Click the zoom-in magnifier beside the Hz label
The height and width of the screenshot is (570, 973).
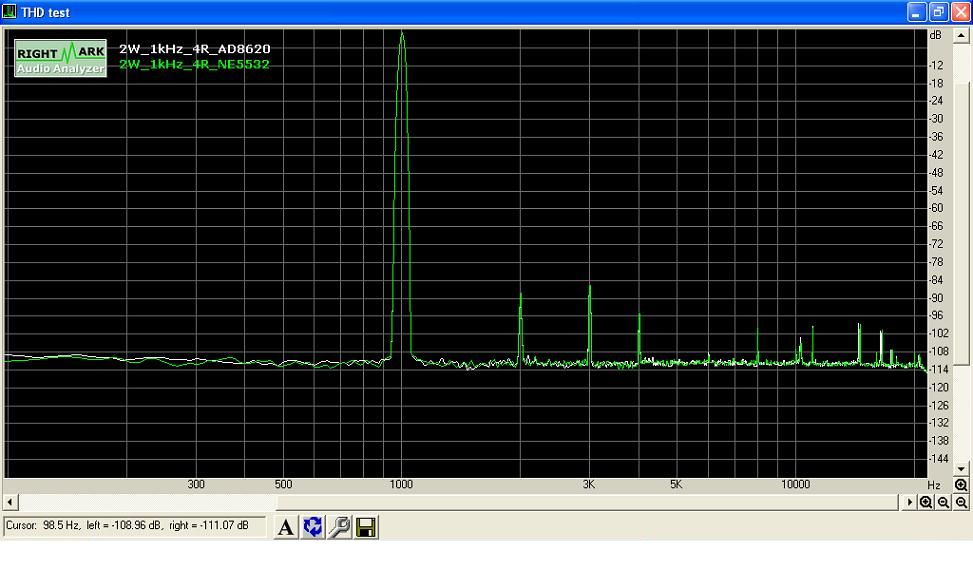[961, 485]
